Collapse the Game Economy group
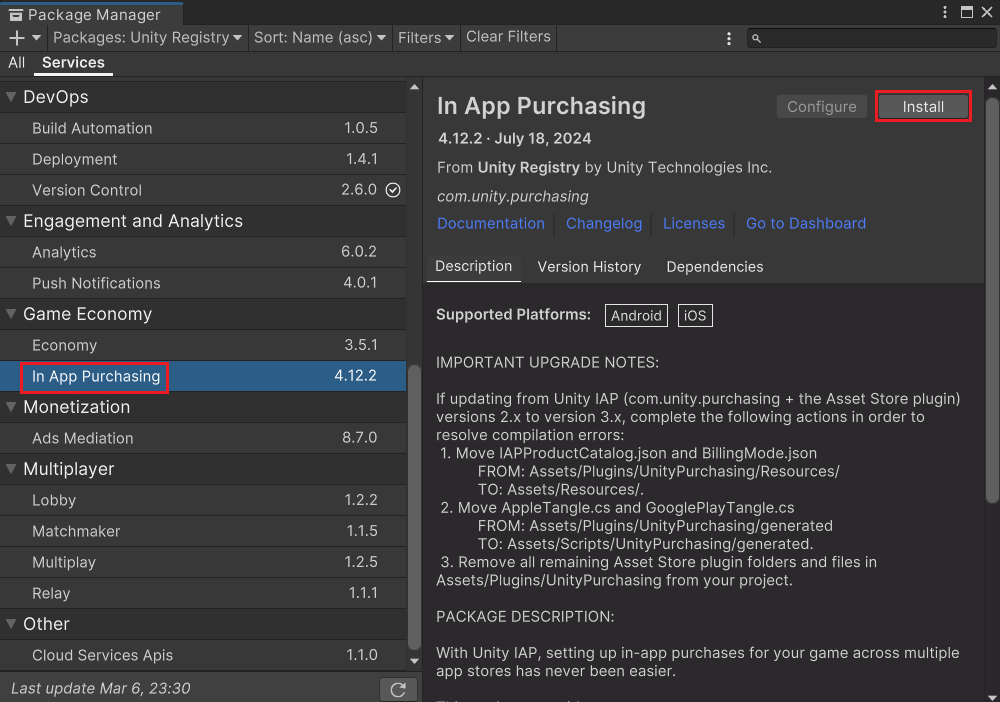The image size is (1000, 702). [11, 314]
